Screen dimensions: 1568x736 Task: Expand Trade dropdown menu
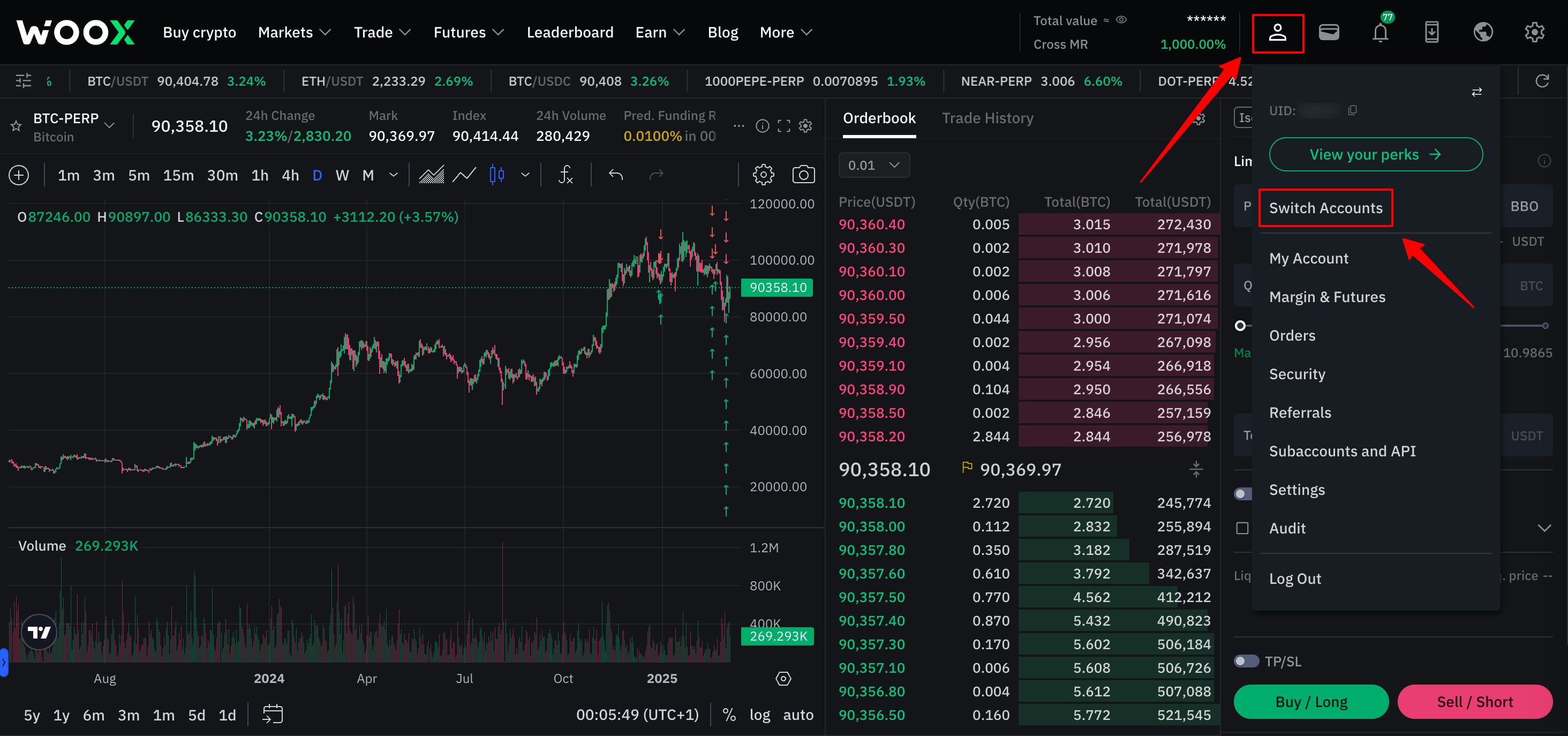point(382,32)
